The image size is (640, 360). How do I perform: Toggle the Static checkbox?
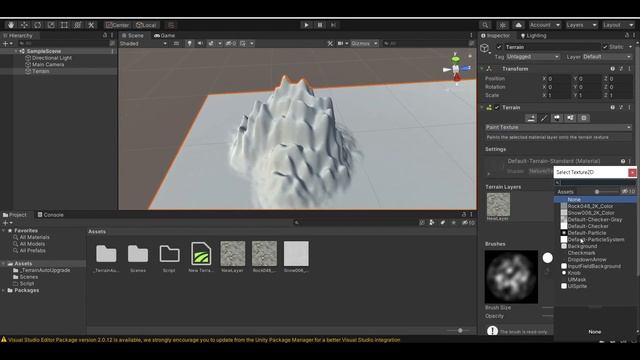pyautogui.click(x=605, y=47)
